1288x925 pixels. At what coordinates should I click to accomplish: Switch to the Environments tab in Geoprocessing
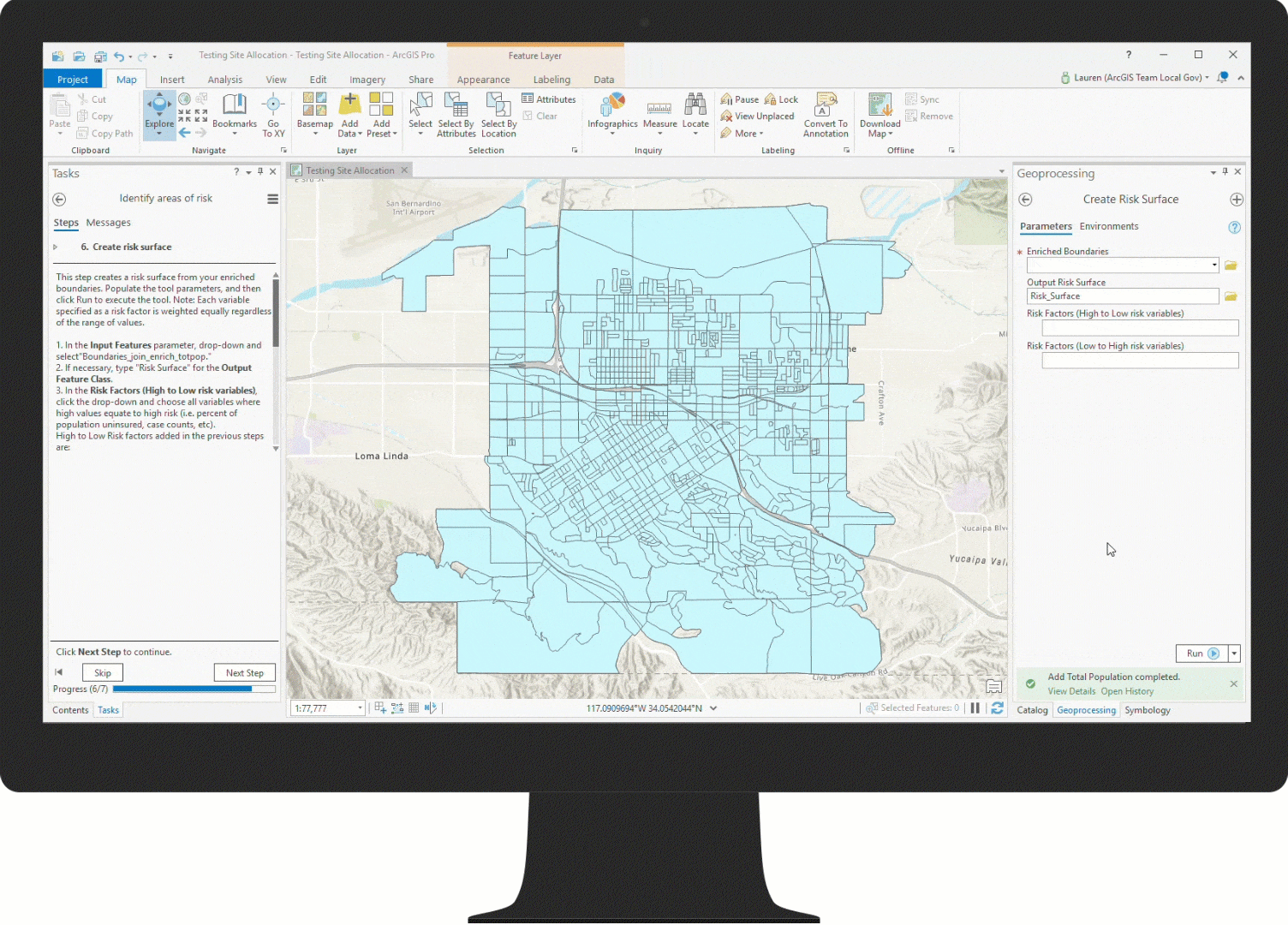1109,226
